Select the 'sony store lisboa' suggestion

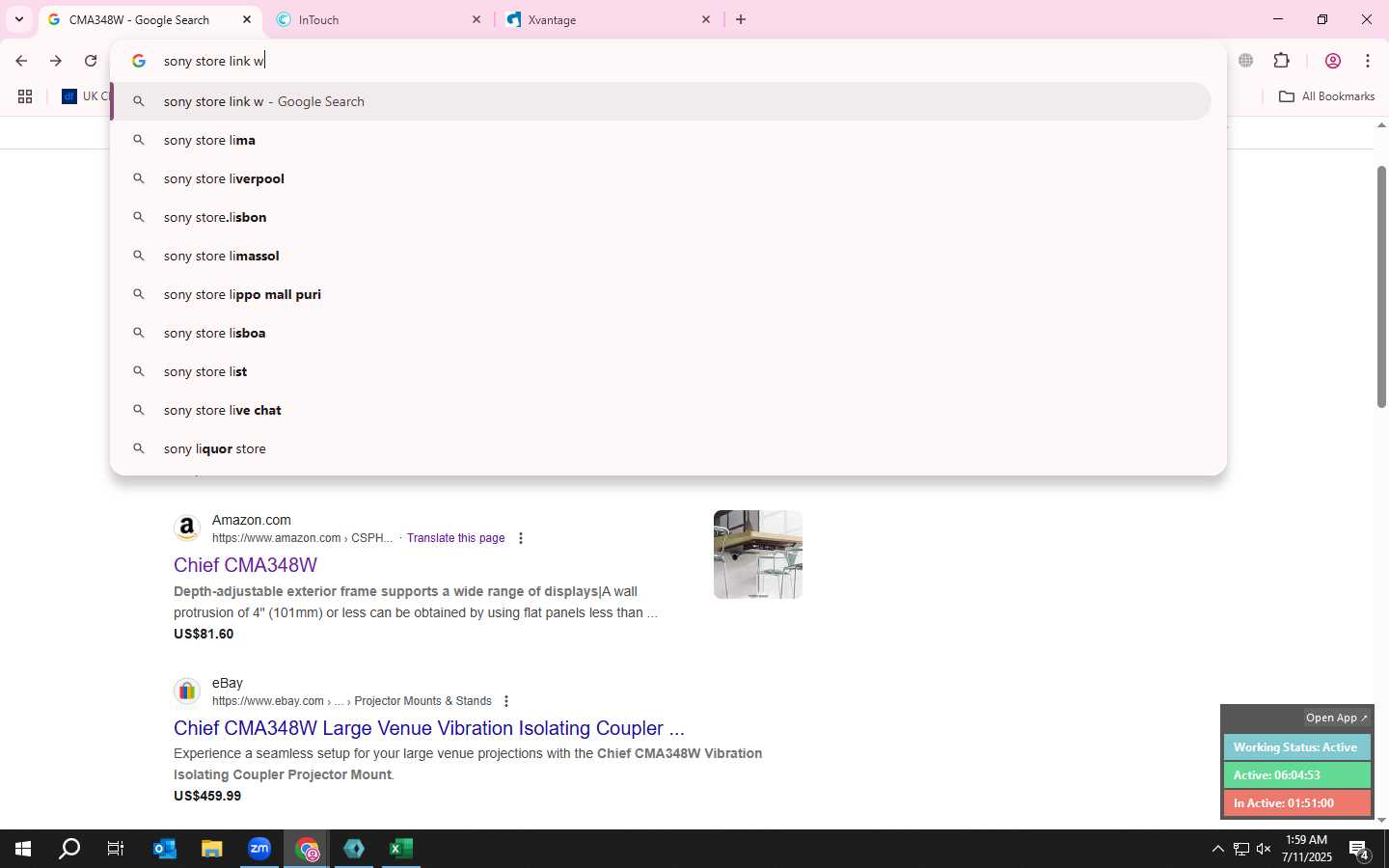[661, 333]
